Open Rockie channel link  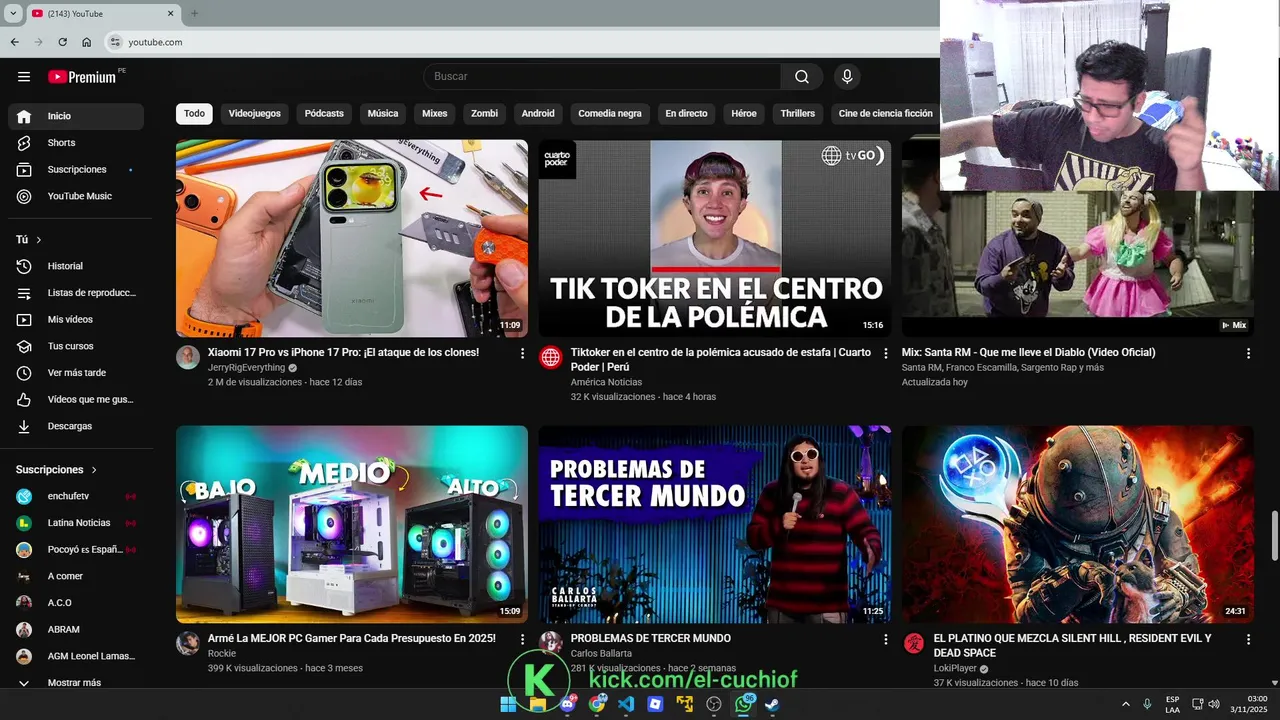click(x=222, y=654)
